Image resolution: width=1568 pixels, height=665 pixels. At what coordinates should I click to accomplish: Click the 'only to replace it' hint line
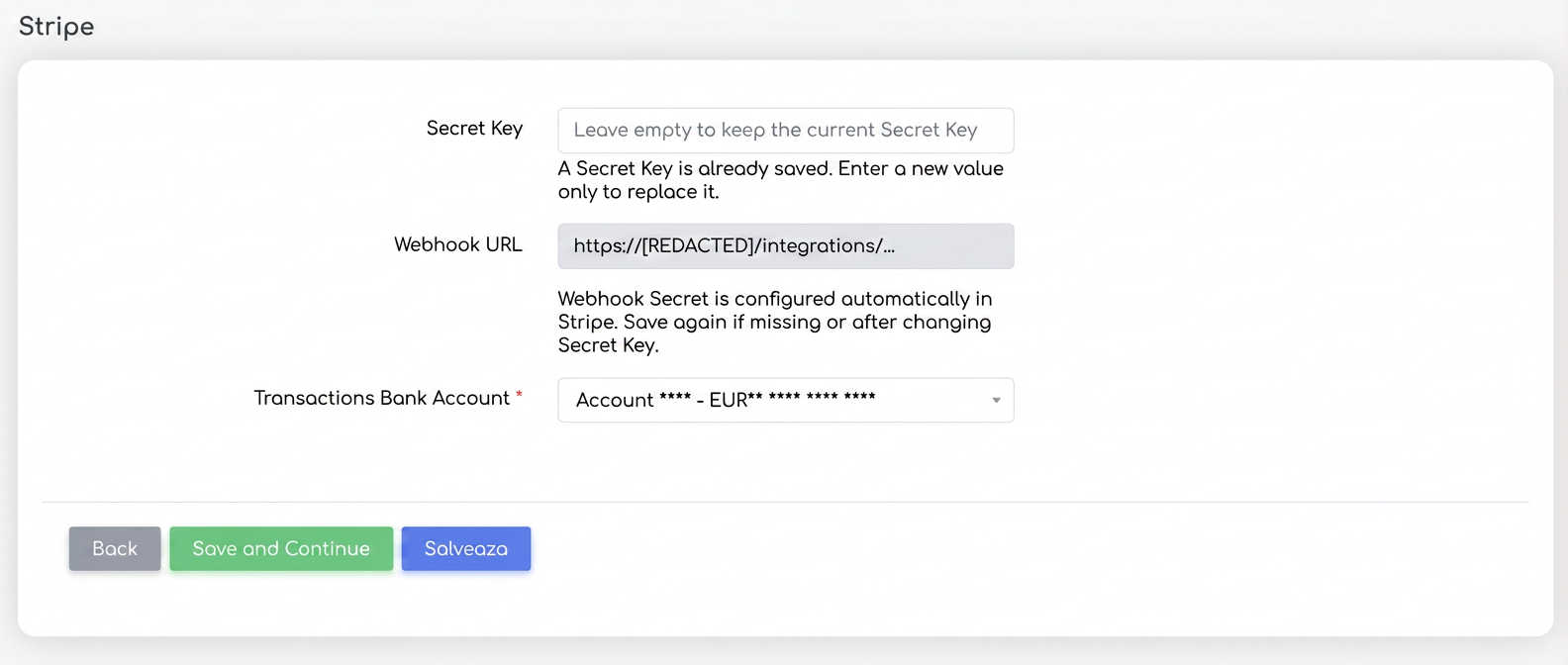click(x=638, y=192)
